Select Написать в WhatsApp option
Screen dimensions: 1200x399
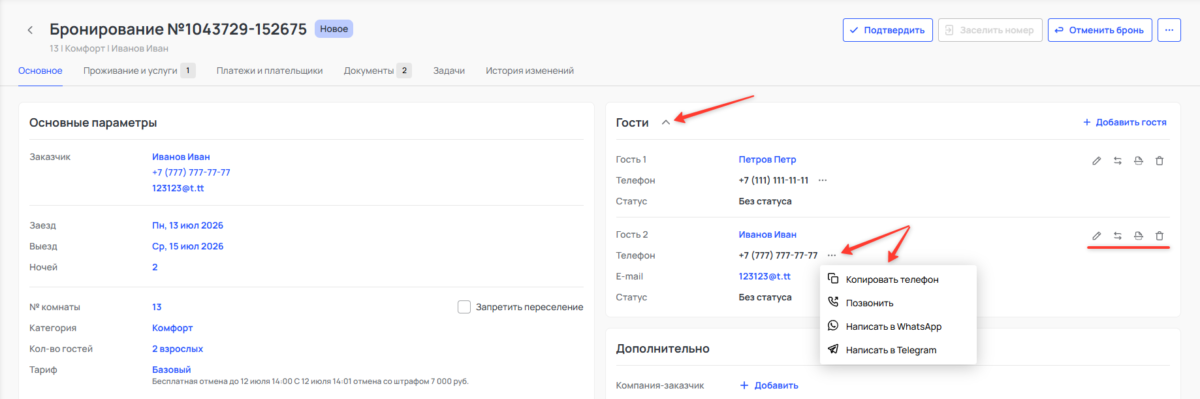tap(893, 326)
